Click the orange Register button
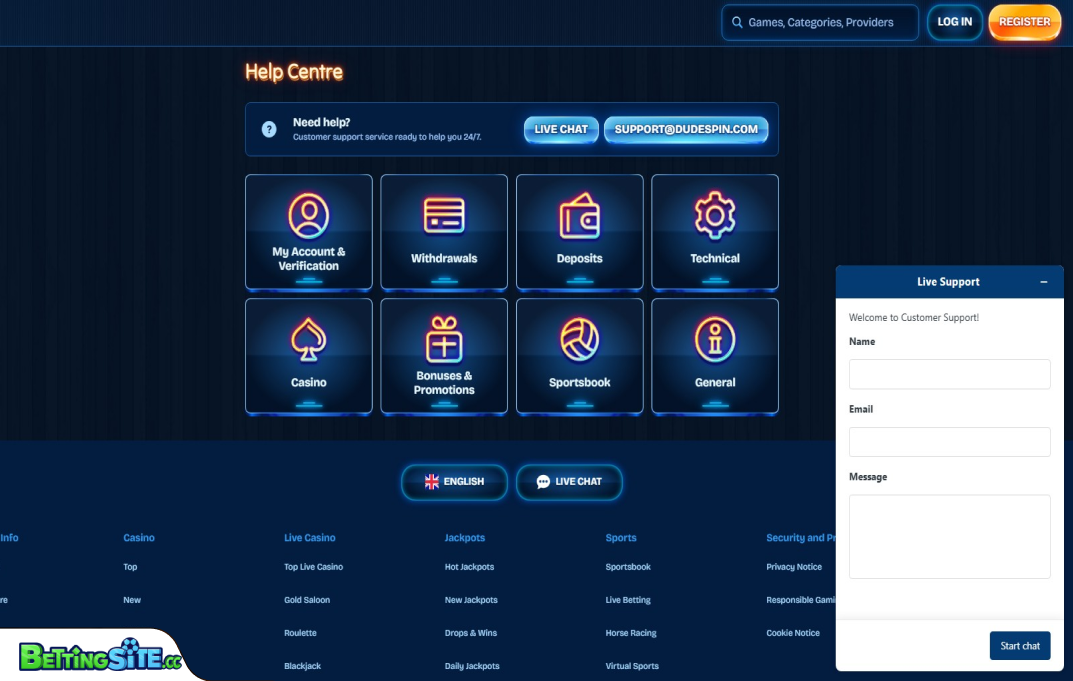Screen dimensions: 1073x681 tap(1024, 22)
